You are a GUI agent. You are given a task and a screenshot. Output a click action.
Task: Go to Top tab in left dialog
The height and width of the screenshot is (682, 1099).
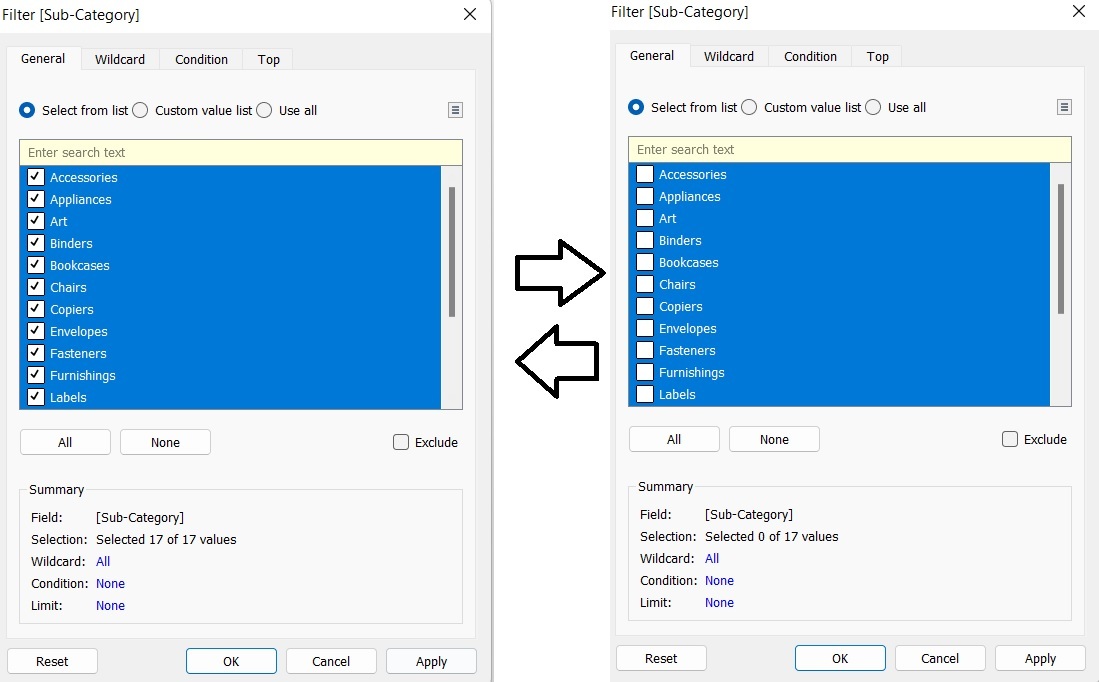268,60
